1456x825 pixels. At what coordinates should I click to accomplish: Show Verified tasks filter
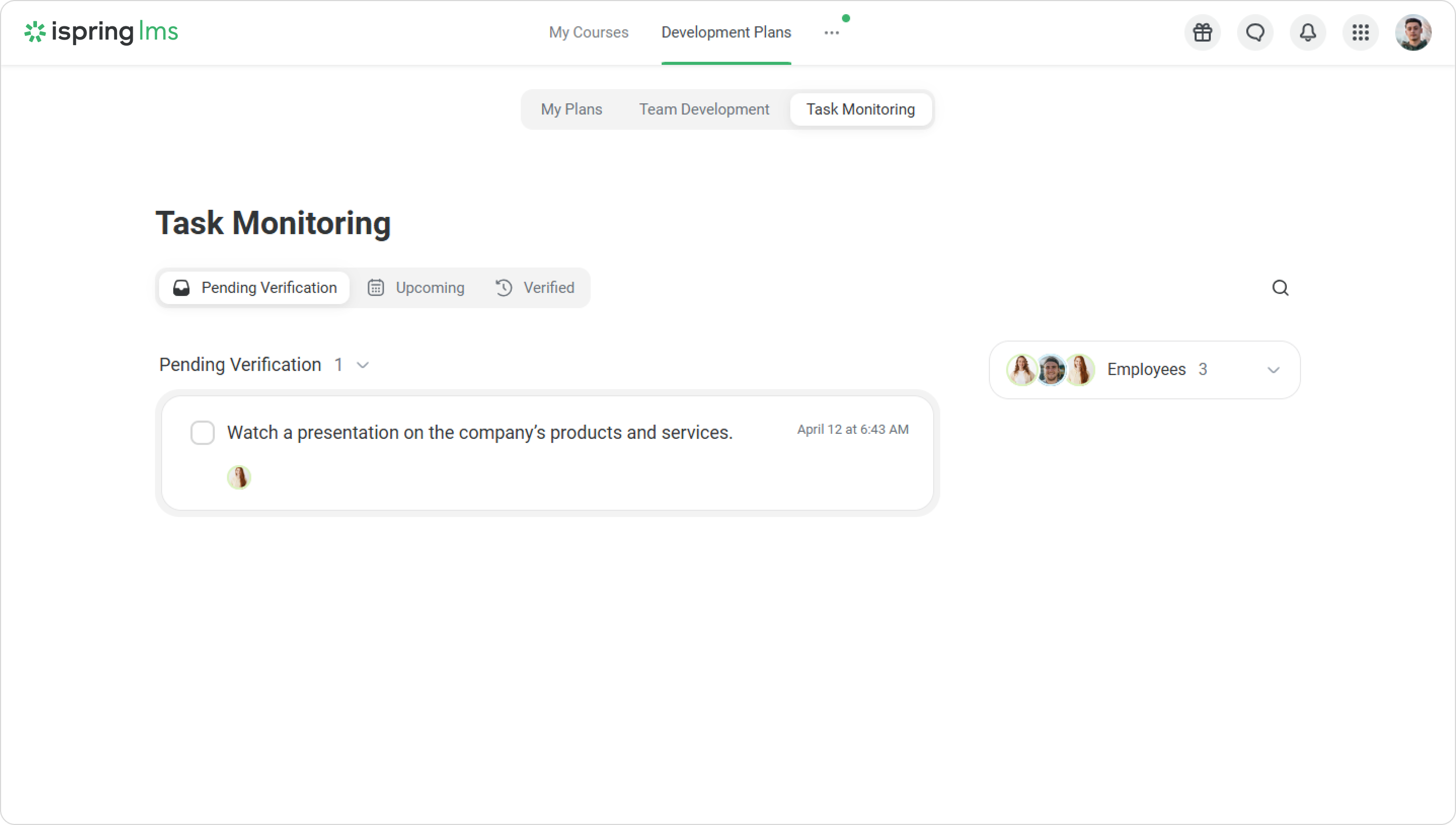(x=534, y=288)
